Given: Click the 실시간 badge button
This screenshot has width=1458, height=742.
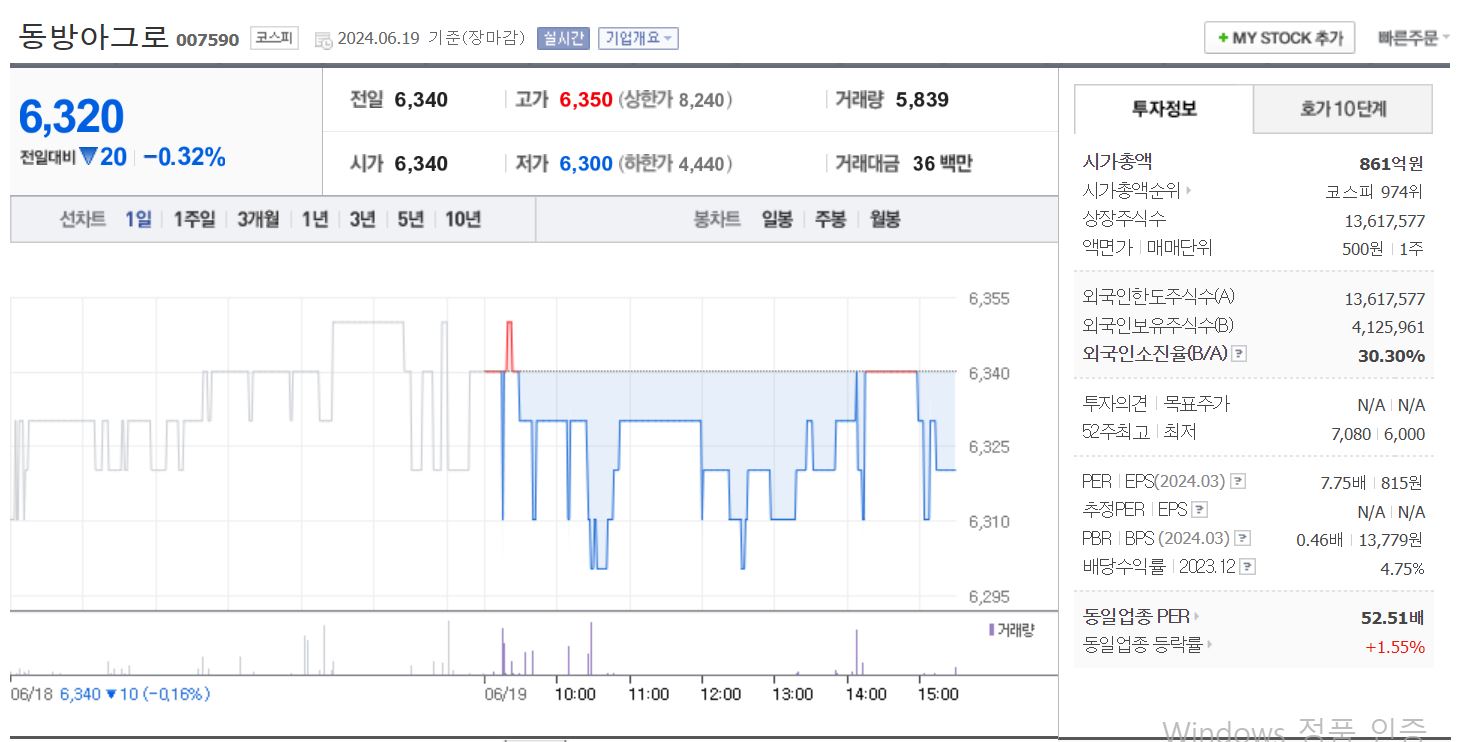Looking at the screenshot, I should 563,38.
